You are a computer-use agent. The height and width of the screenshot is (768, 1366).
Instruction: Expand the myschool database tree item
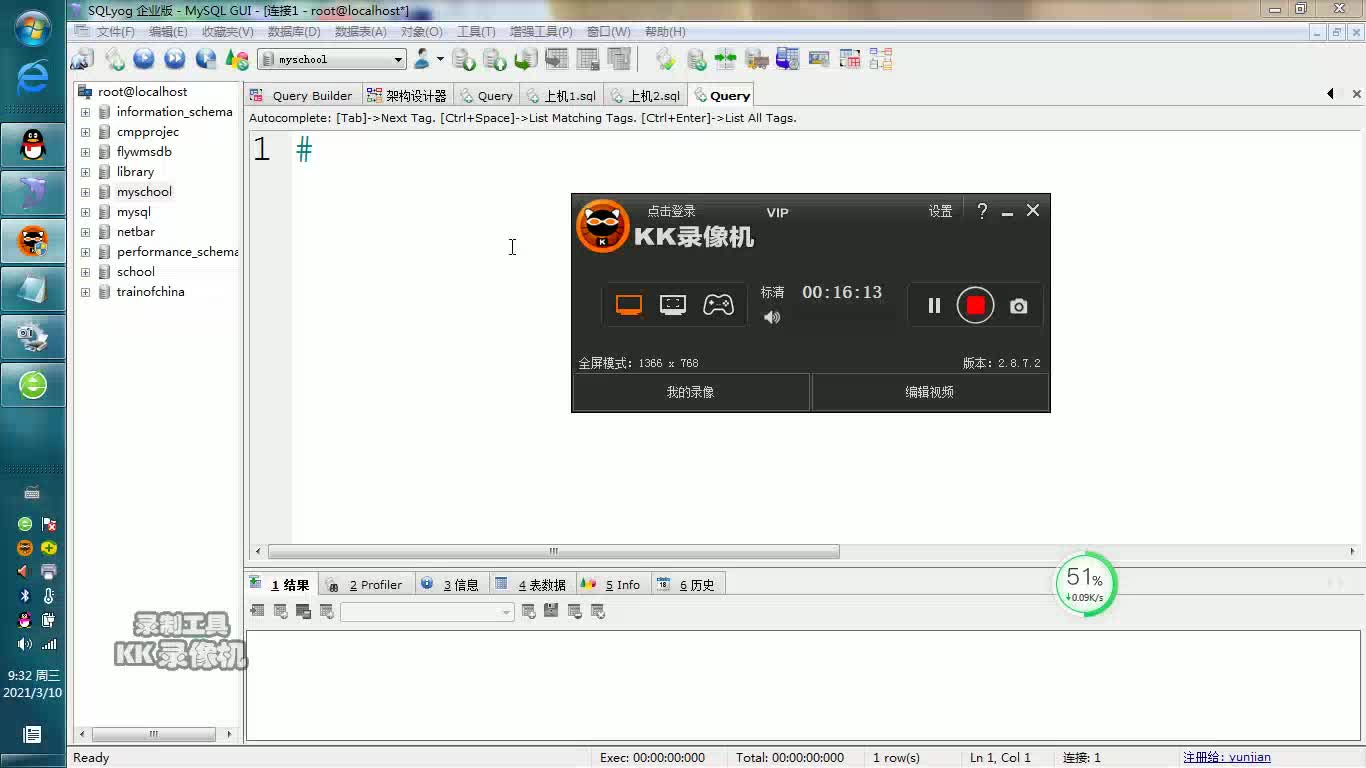tap(86, 191)
